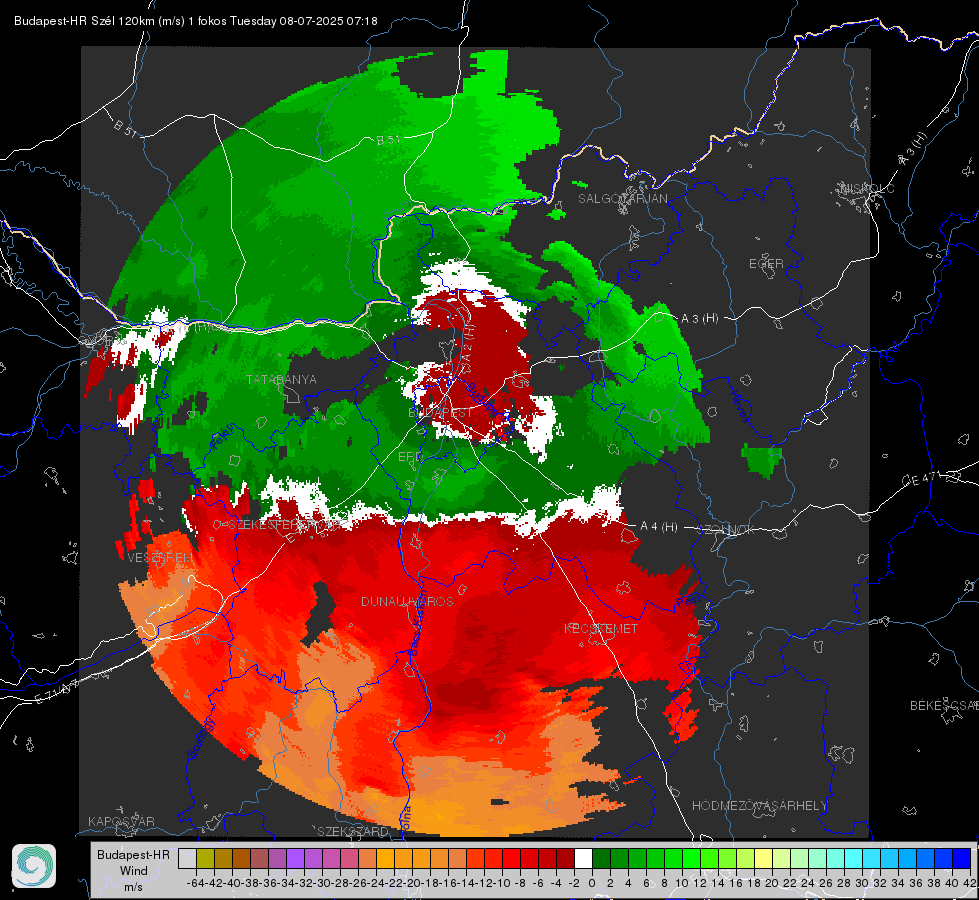
Task: Click the swirl weather service logo
Action: [x=34, y=866]
